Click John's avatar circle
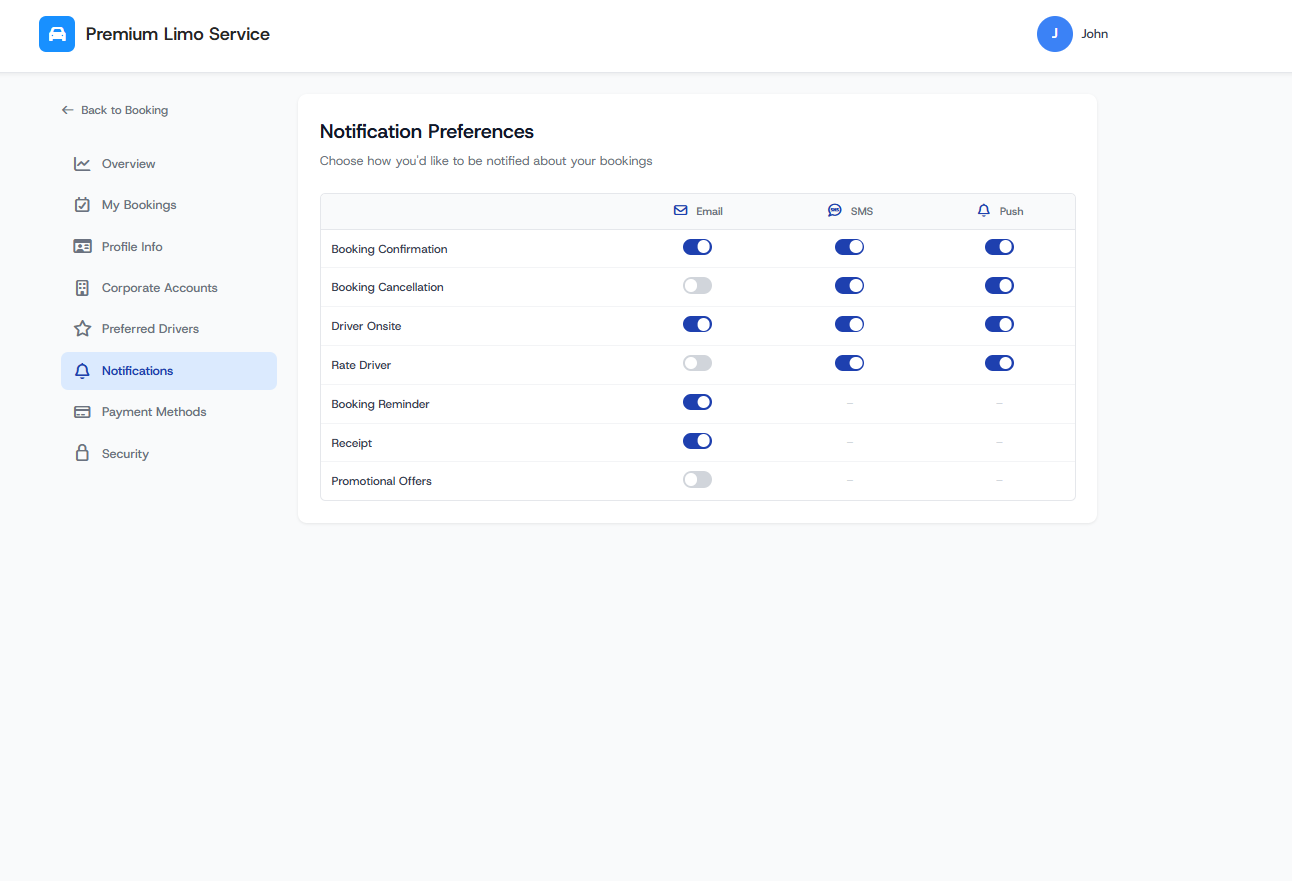Image resolution: width=1292 pixels, height=881 pixels. point(1054,34)
